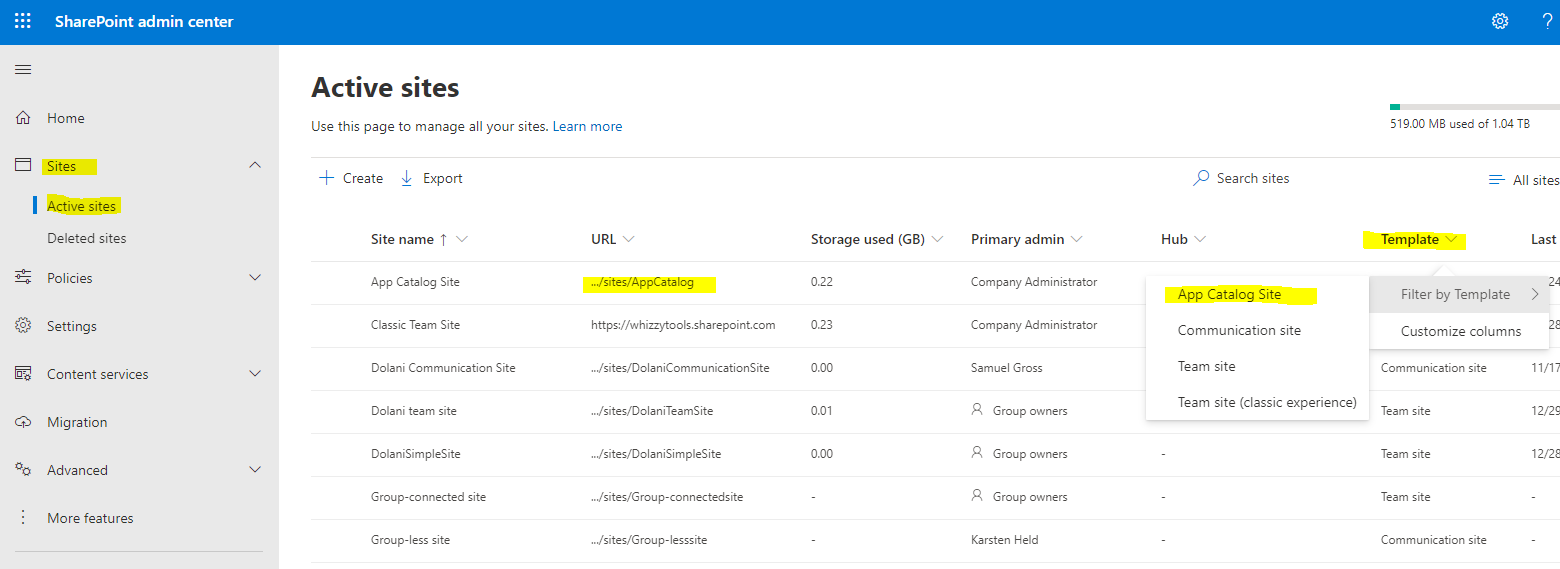Click the Sites window icon
The width and height of the screenshot is (1560, 569).
tap(23, 165)
